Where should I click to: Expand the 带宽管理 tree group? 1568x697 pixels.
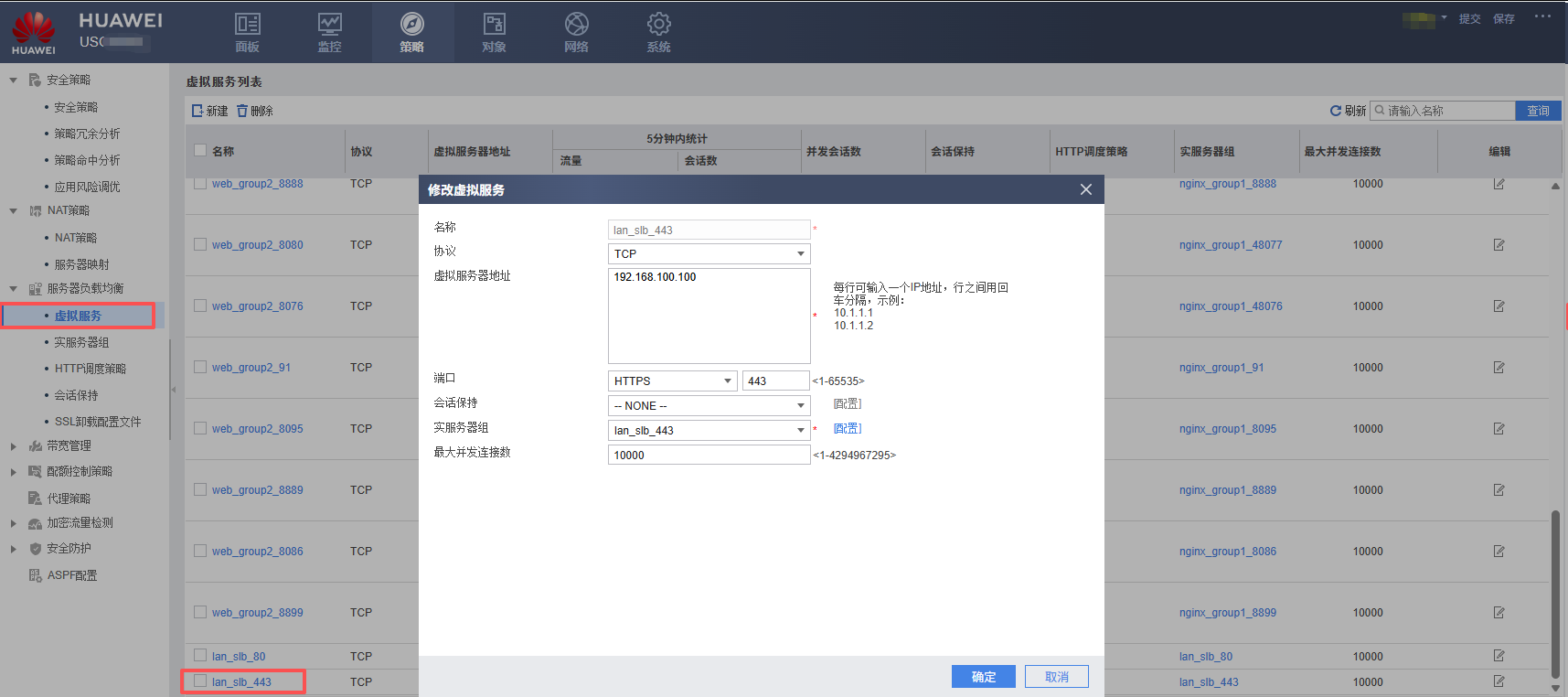click(x=13, y=446)
